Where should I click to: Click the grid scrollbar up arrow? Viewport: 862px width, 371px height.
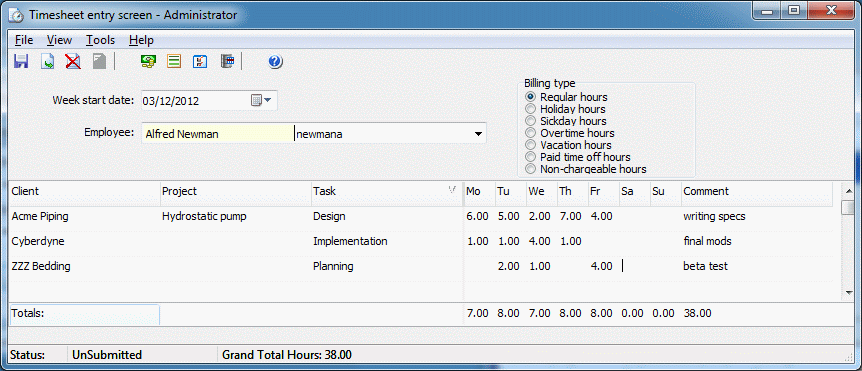pos(849,191)
